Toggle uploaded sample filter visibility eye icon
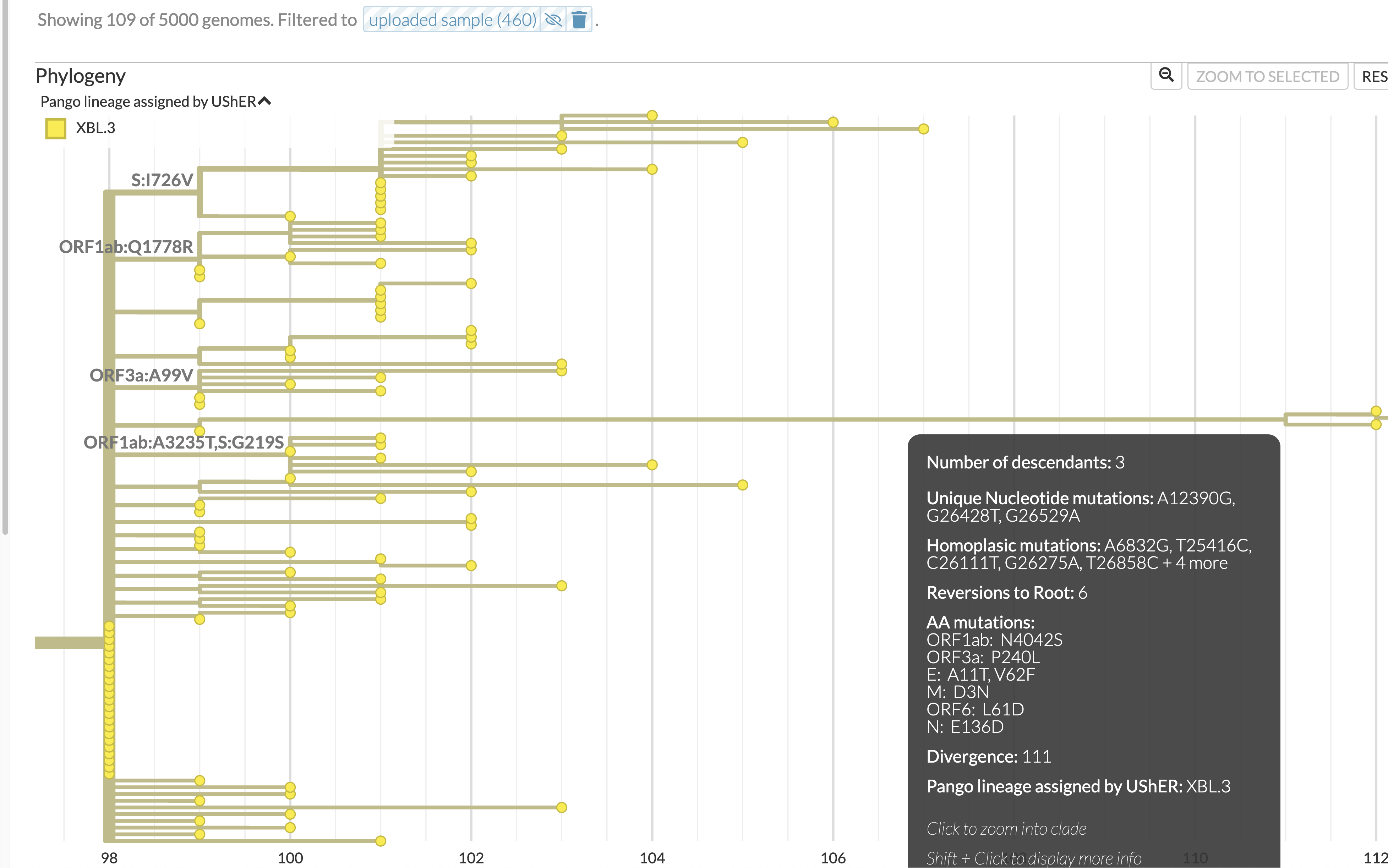Viewport: 1388px width, 868px height. point(553,20)
